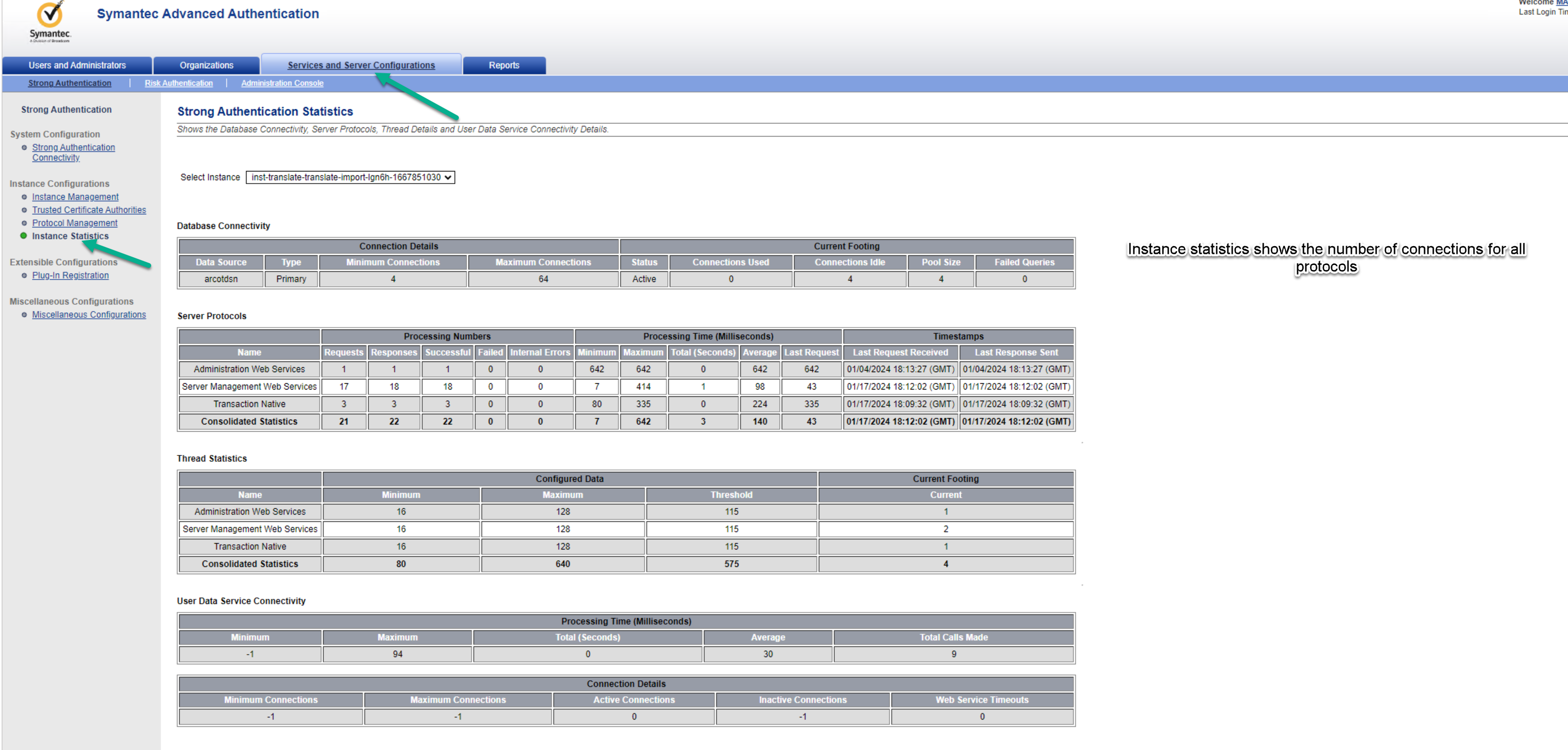Open the Organizations tab
The image size is (1568, 750).
coord(206,65)
